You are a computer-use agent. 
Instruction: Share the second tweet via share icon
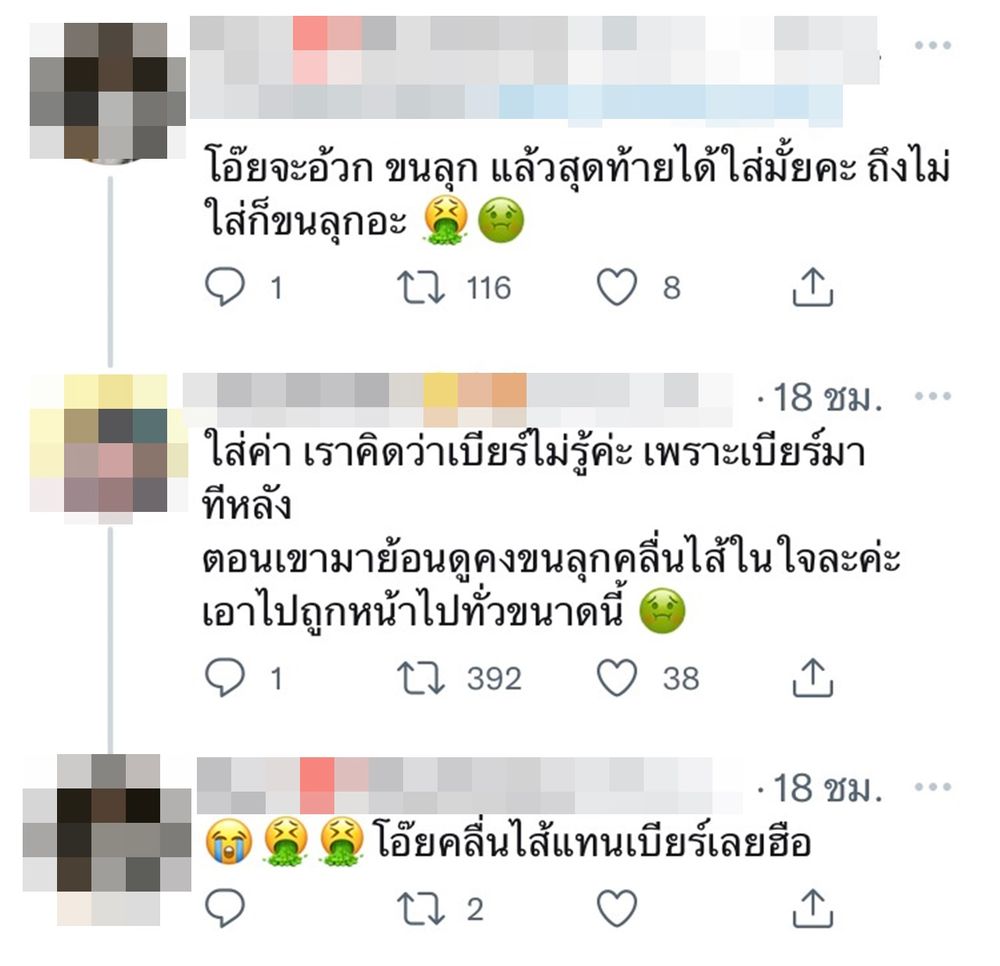(x=812, y=677)
